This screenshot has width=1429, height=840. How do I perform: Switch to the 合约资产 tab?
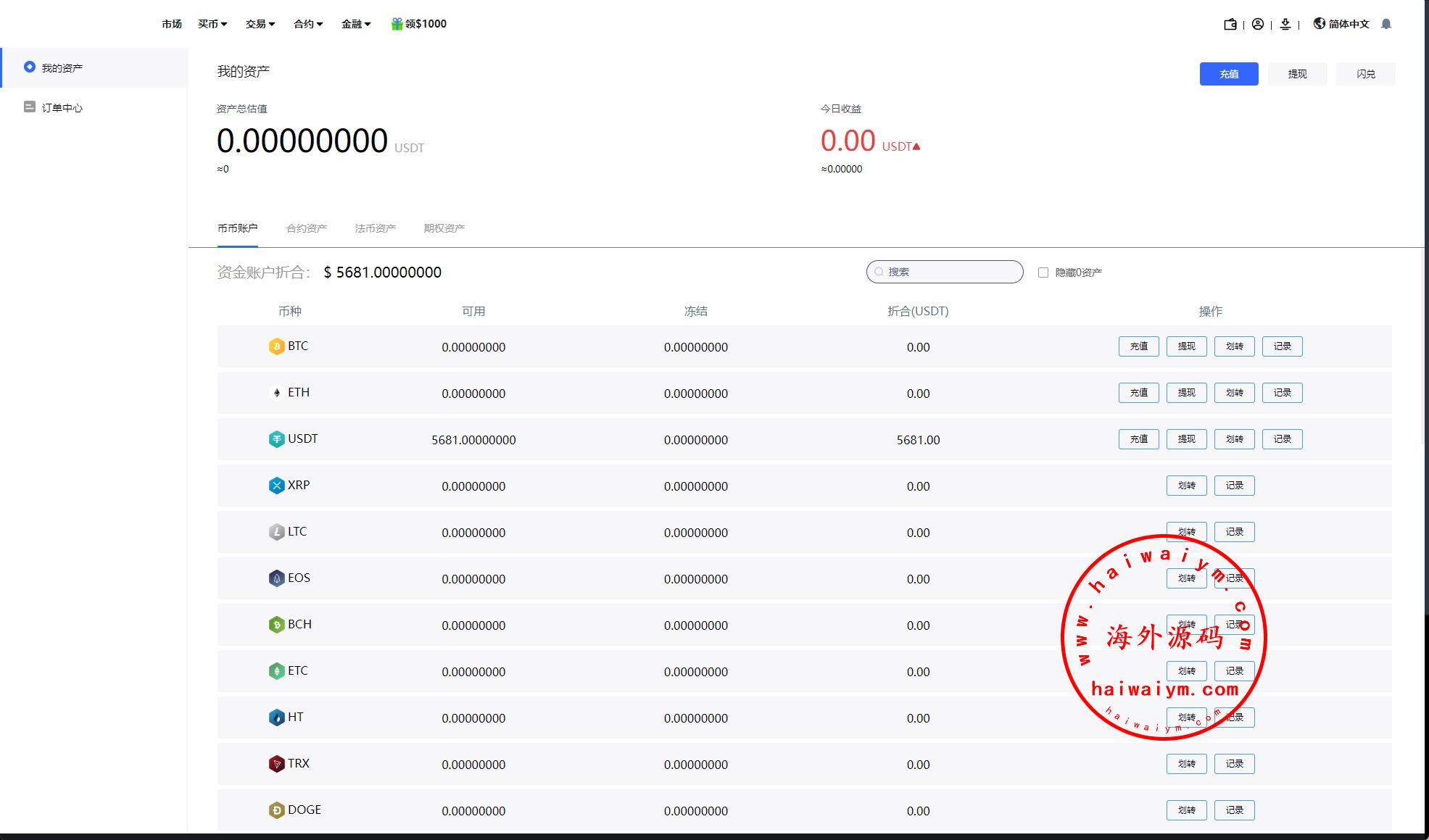(307, 228)
